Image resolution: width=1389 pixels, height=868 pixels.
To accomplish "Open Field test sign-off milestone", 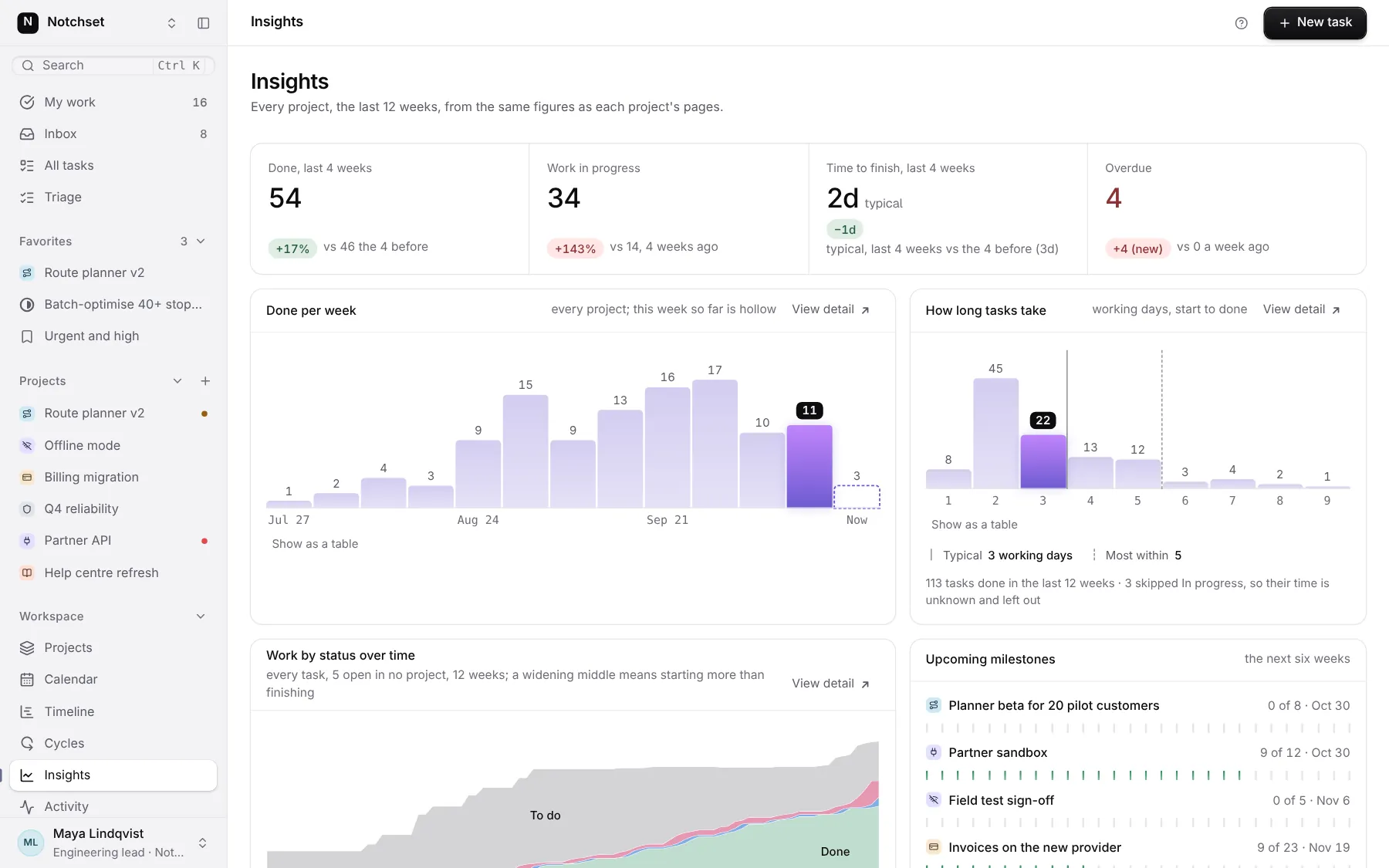I will coord(1001,801).
